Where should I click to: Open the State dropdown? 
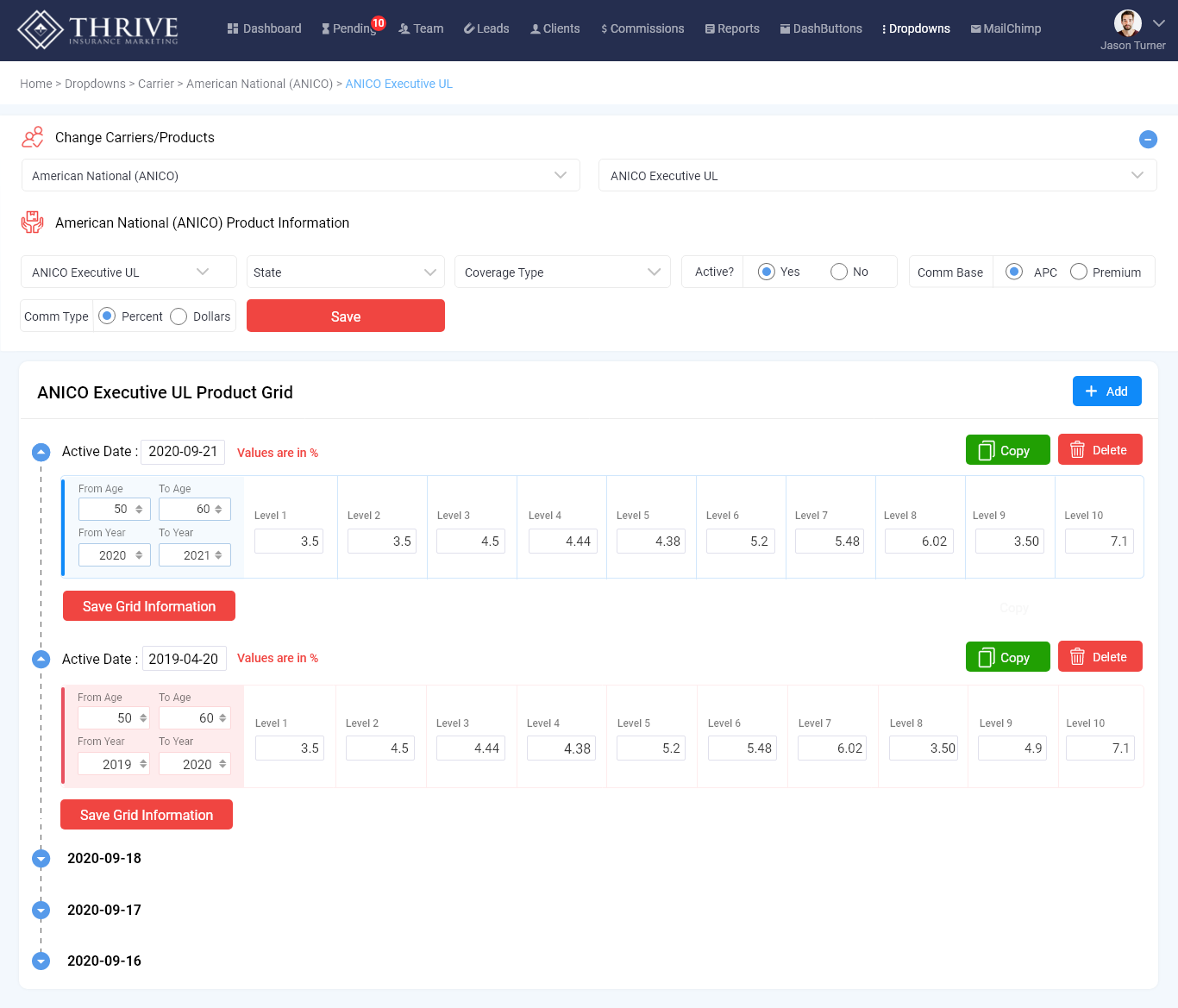click(346, 272)
